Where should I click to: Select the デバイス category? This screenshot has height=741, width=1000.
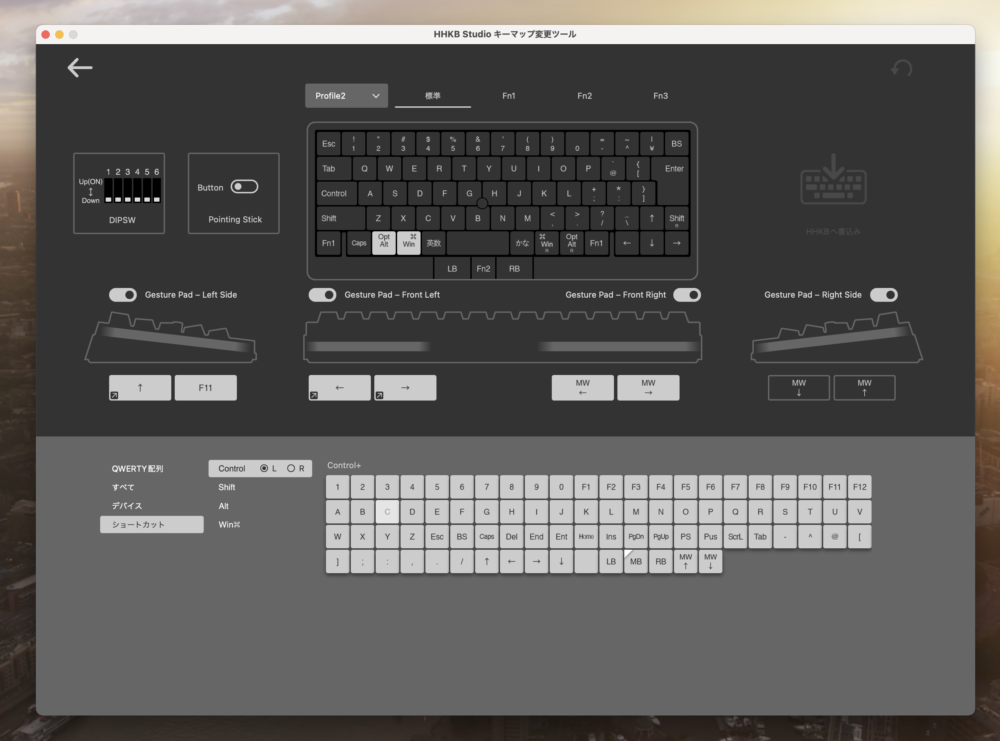pyautogui.click(x=127, y=506)
